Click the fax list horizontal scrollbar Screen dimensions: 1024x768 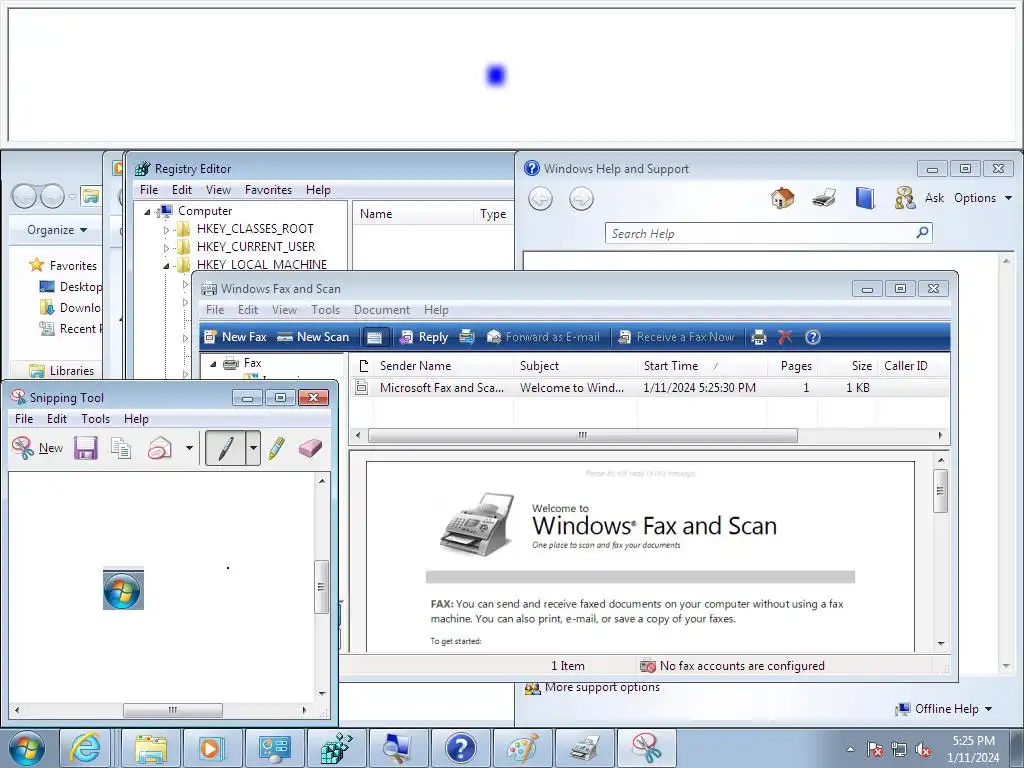click(x=583, y=435)
